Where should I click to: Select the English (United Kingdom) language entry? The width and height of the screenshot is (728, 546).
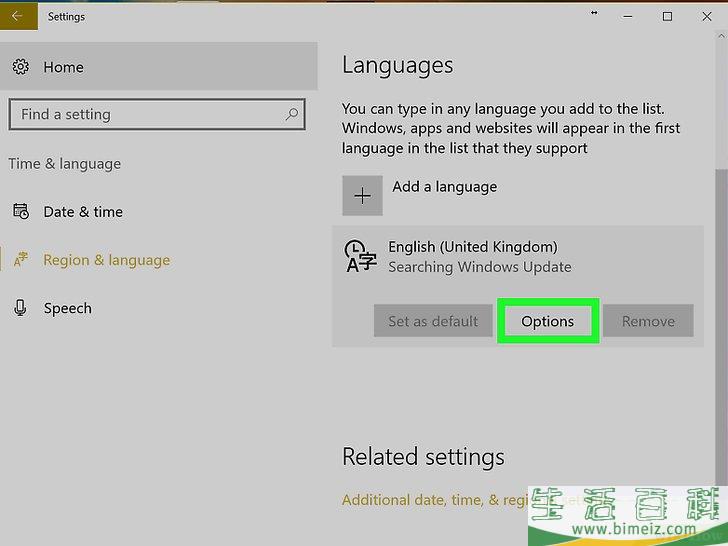(x=518, y=257)
